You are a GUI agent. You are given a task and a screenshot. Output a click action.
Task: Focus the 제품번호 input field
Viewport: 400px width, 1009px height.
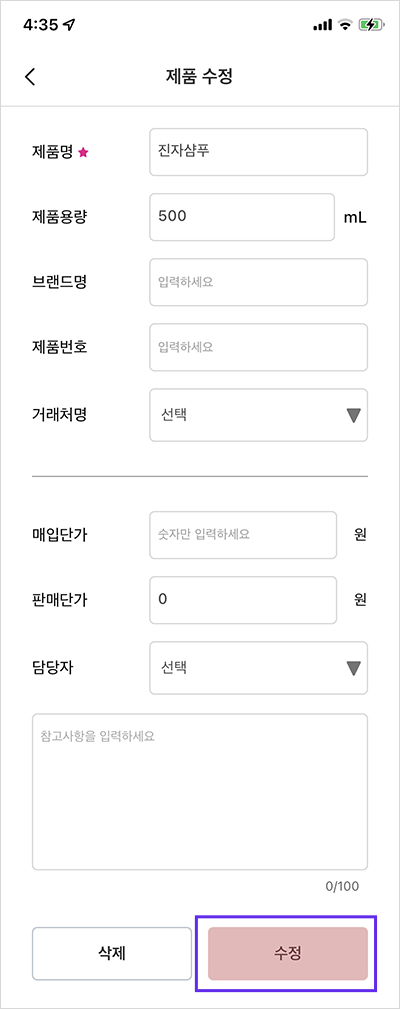click(x=259, y=347)
